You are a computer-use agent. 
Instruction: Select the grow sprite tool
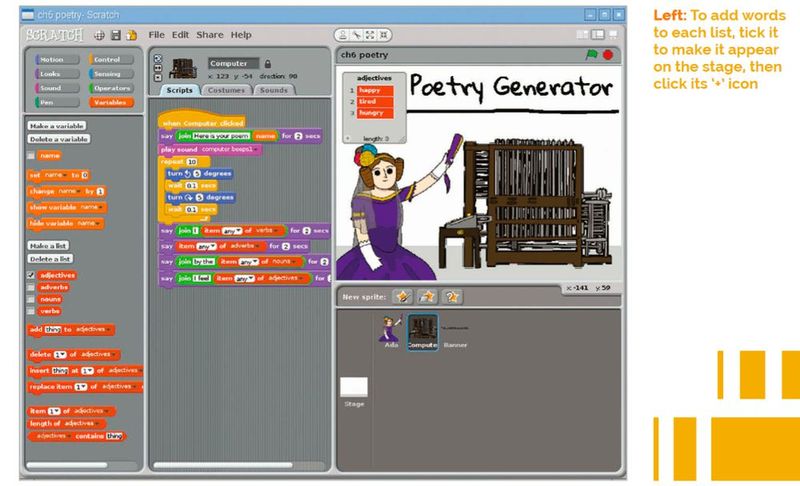click(x=370, y=35)
